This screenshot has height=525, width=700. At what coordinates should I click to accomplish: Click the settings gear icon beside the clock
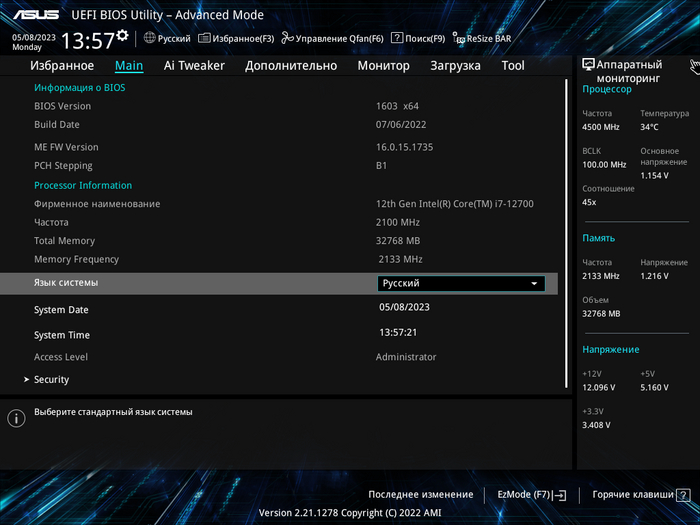tap(122, 36)
